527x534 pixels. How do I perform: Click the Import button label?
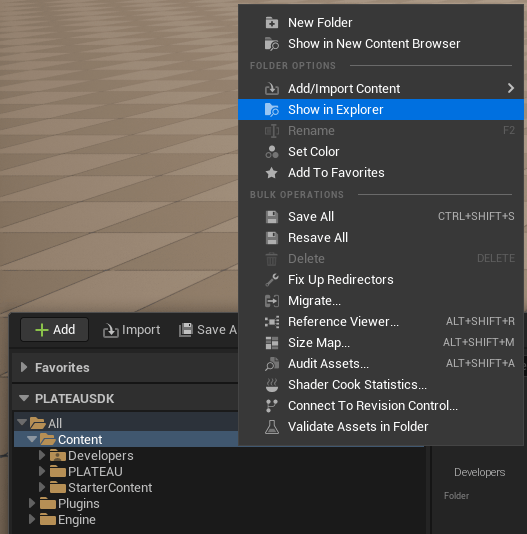pos(141,330)
